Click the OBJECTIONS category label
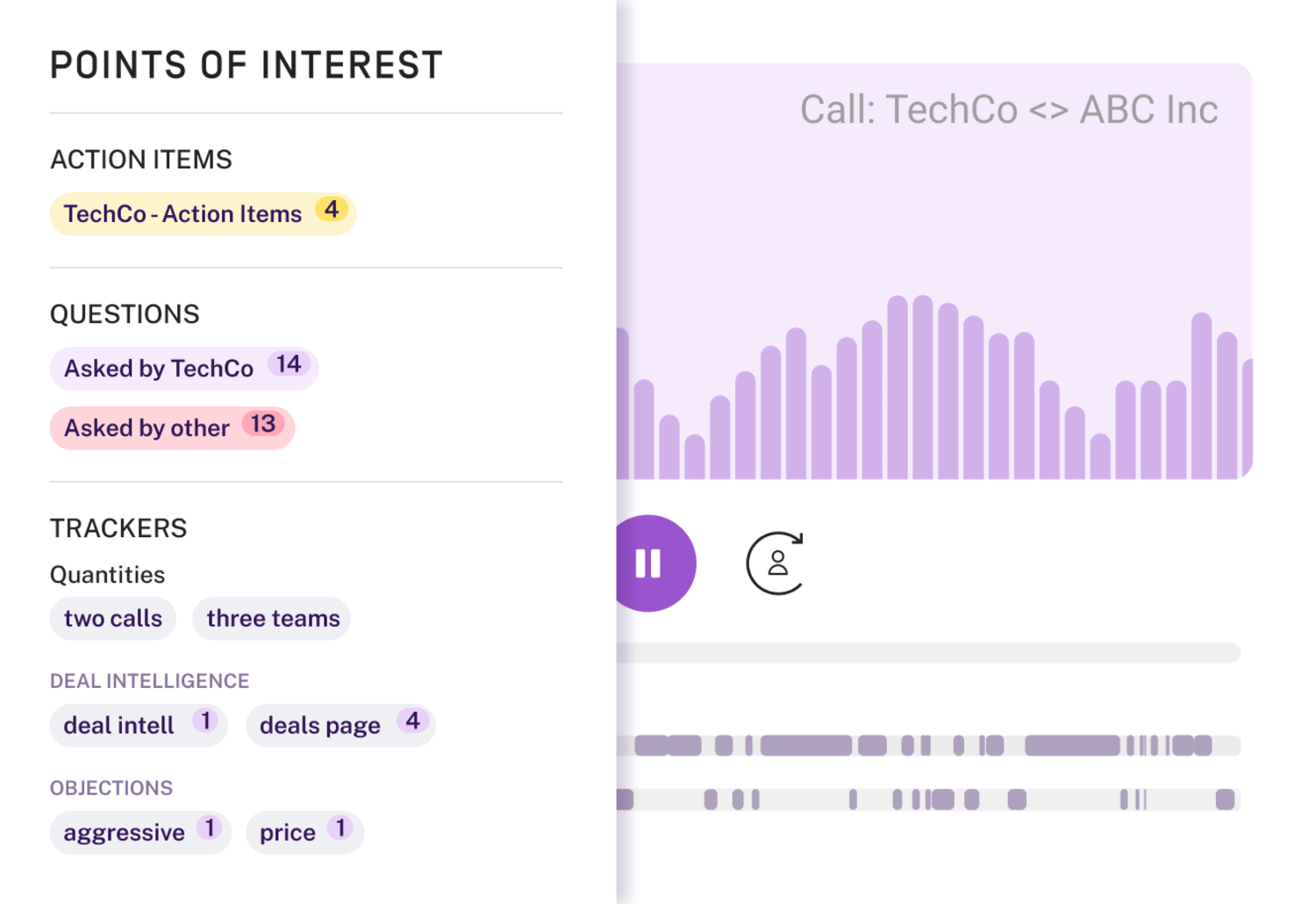 coord(111,788)
